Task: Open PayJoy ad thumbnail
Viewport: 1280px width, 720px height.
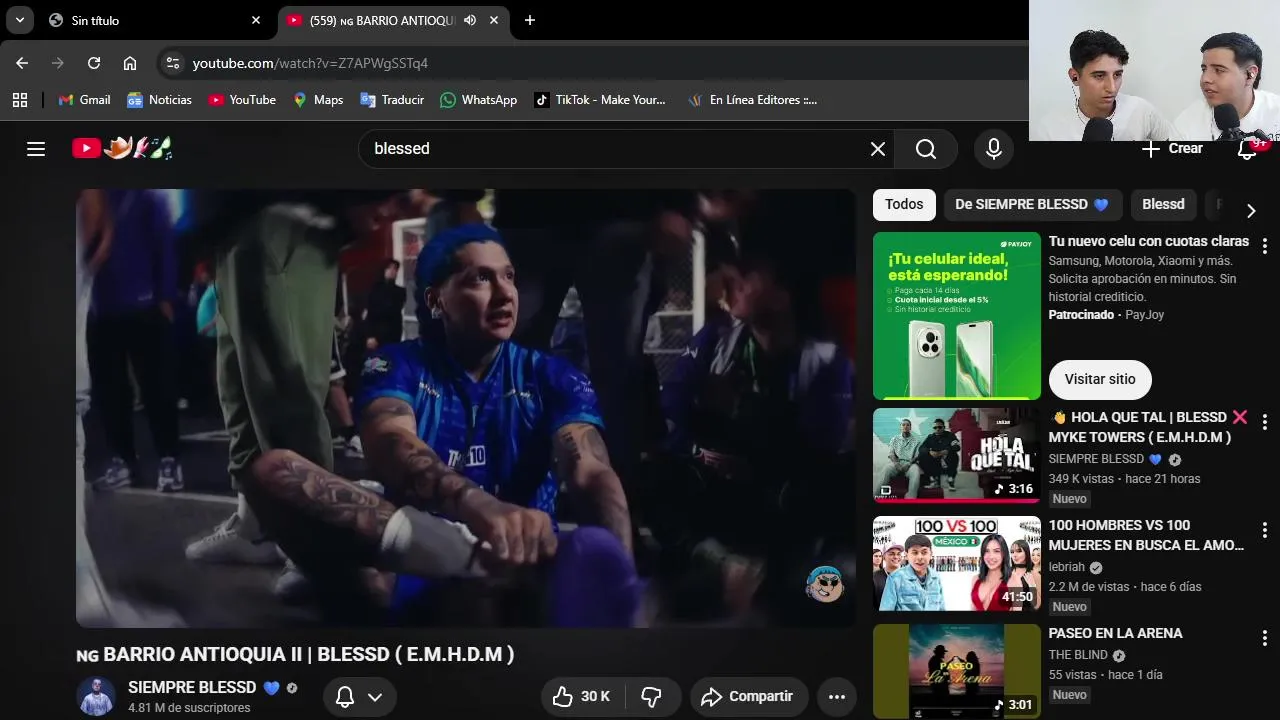Action: tap(957, 316)
